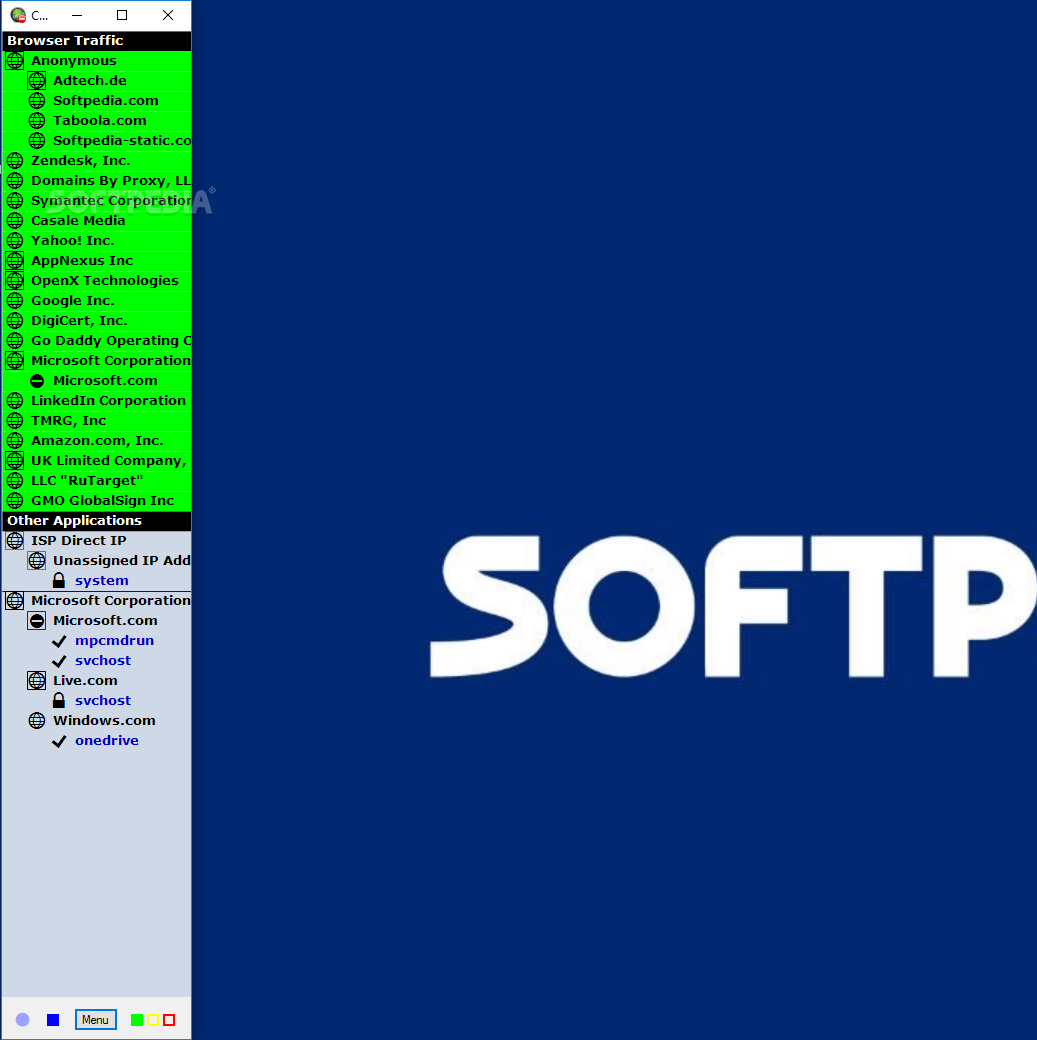Open the svchost link under Live.com
Viewport: 1037px width, 1040px height.
pos(103,701)
